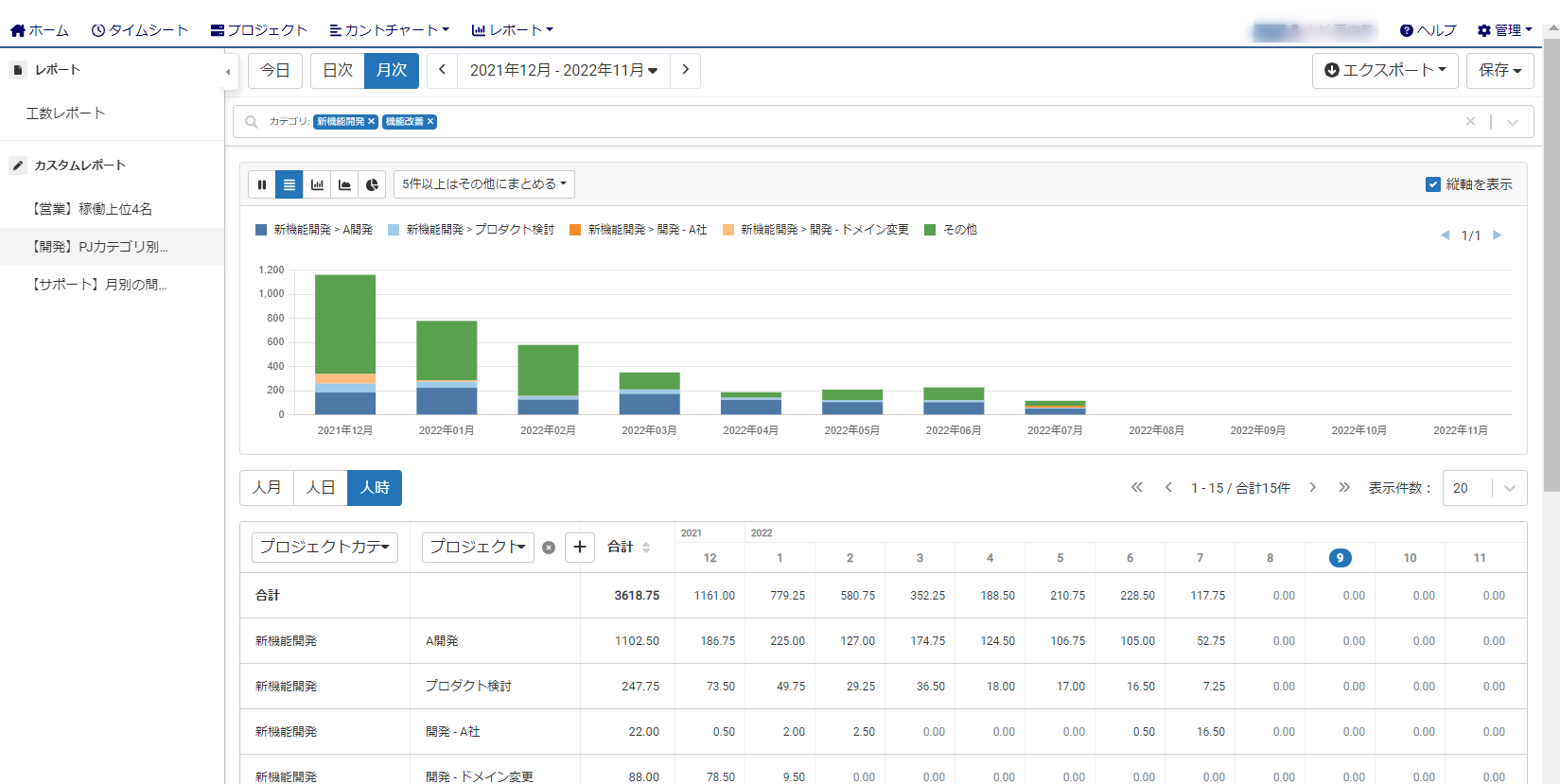The height and width of the screenshot is (784, 1560).
Task: Click the 2021年12月 chart bar
Action: [345, 344]
